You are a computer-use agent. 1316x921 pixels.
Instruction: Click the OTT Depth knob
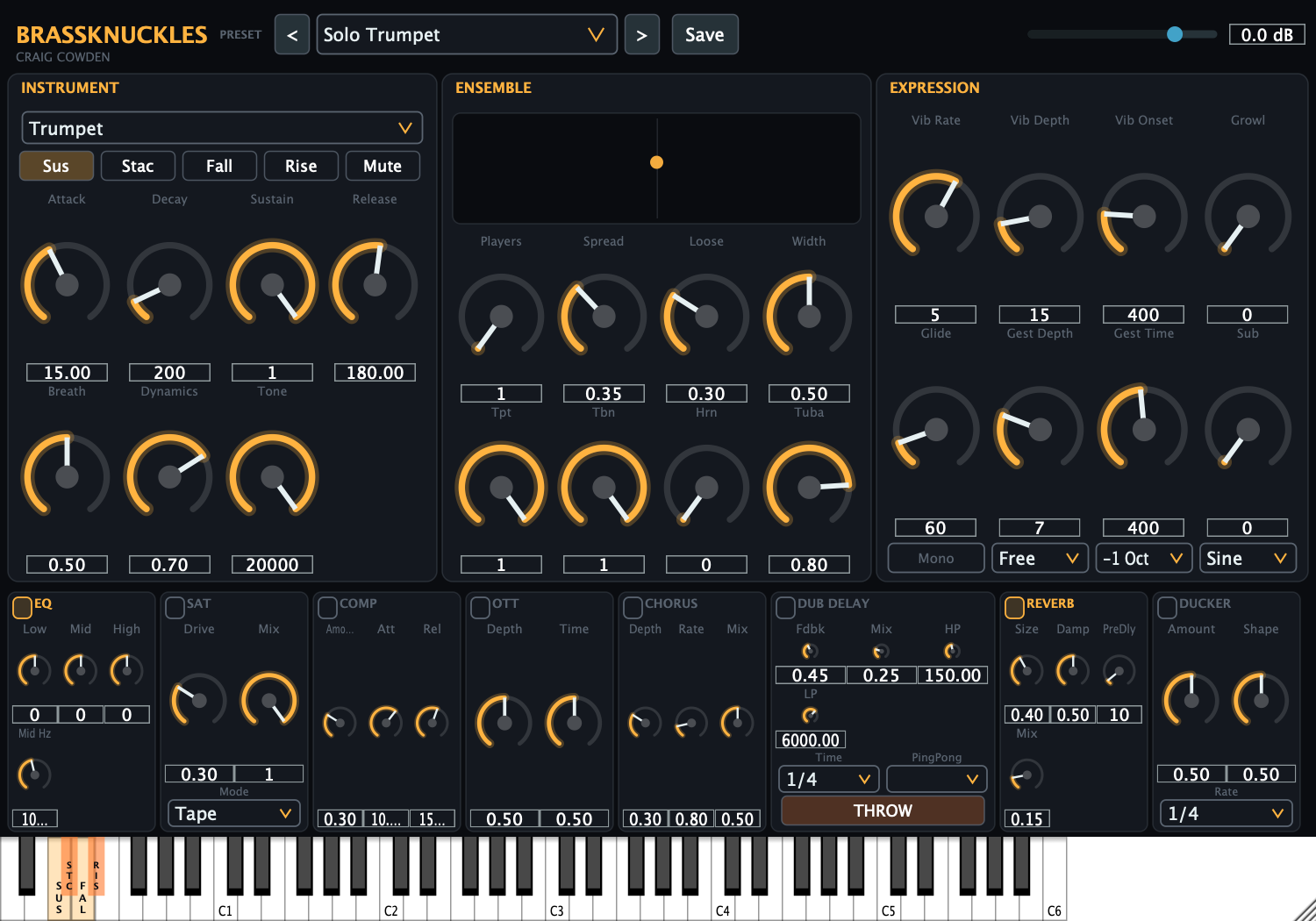pyautogui.click(x=504, y=723)
